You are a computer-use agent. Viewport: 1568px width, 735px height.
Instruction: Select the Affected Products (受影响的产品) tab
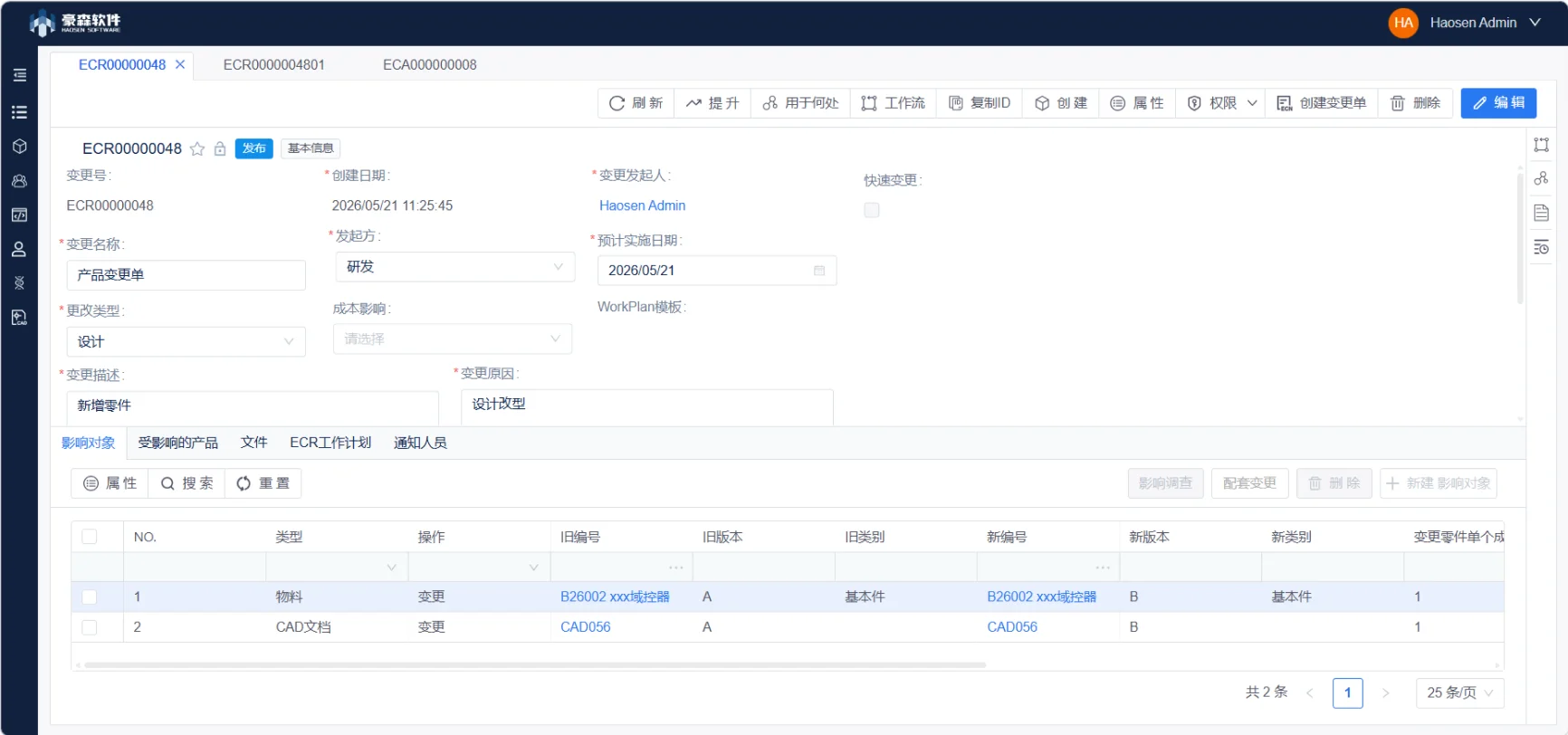177,443
